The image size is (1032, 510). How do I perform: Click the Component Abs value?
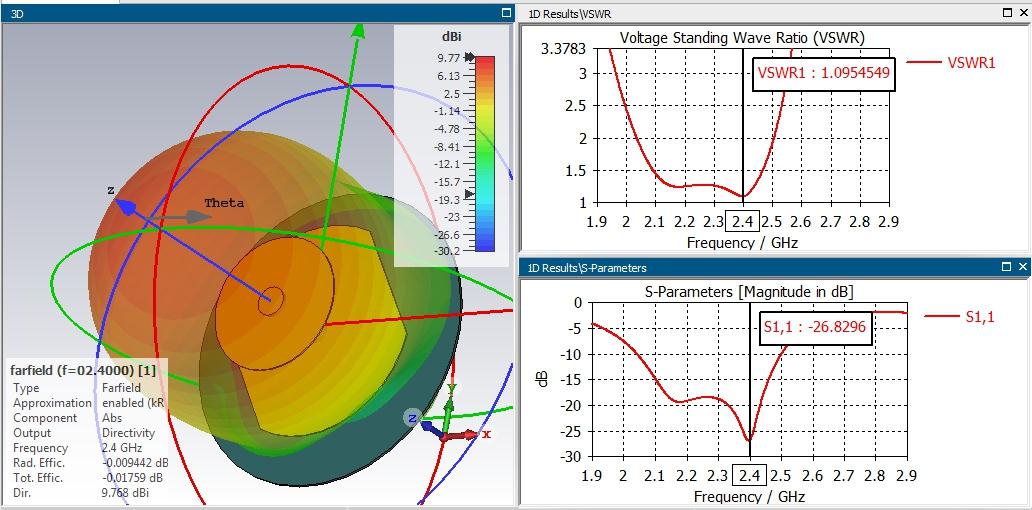(x=112, y=418)
